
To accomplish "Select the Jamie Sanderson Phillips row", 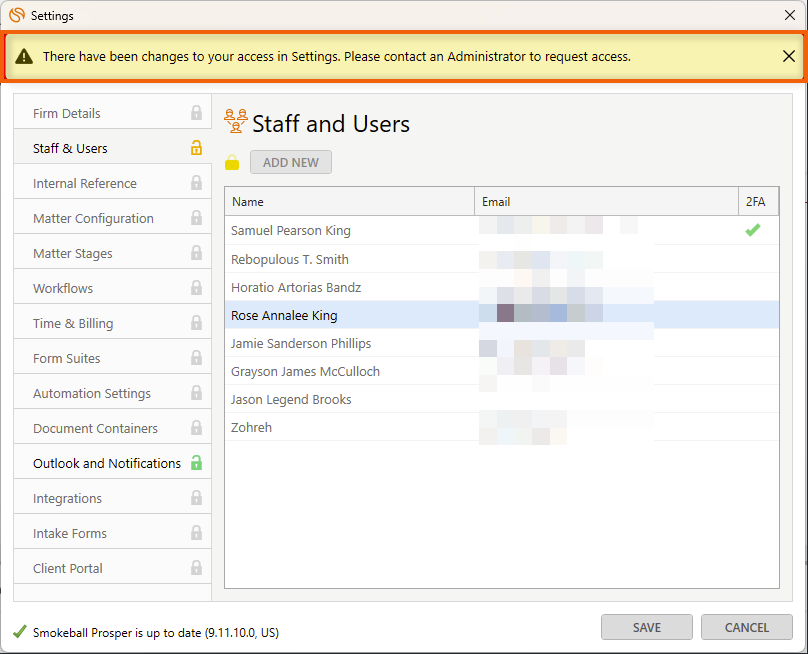I will pos(301,343).
